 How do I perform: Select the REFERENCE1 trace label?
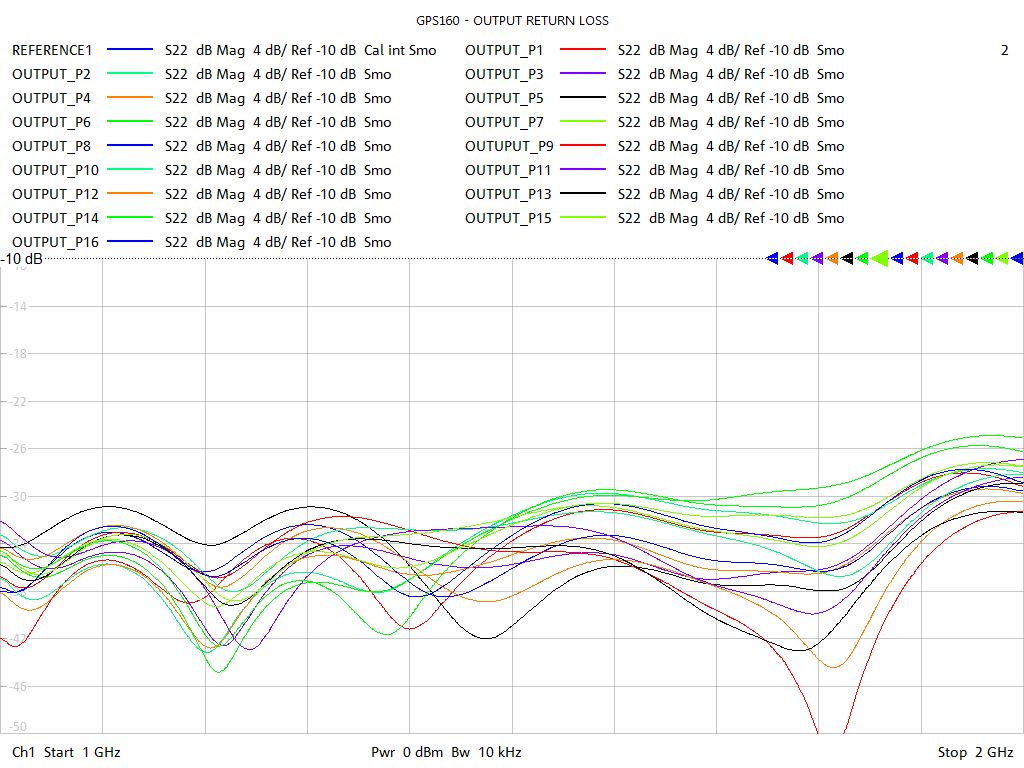52,50
